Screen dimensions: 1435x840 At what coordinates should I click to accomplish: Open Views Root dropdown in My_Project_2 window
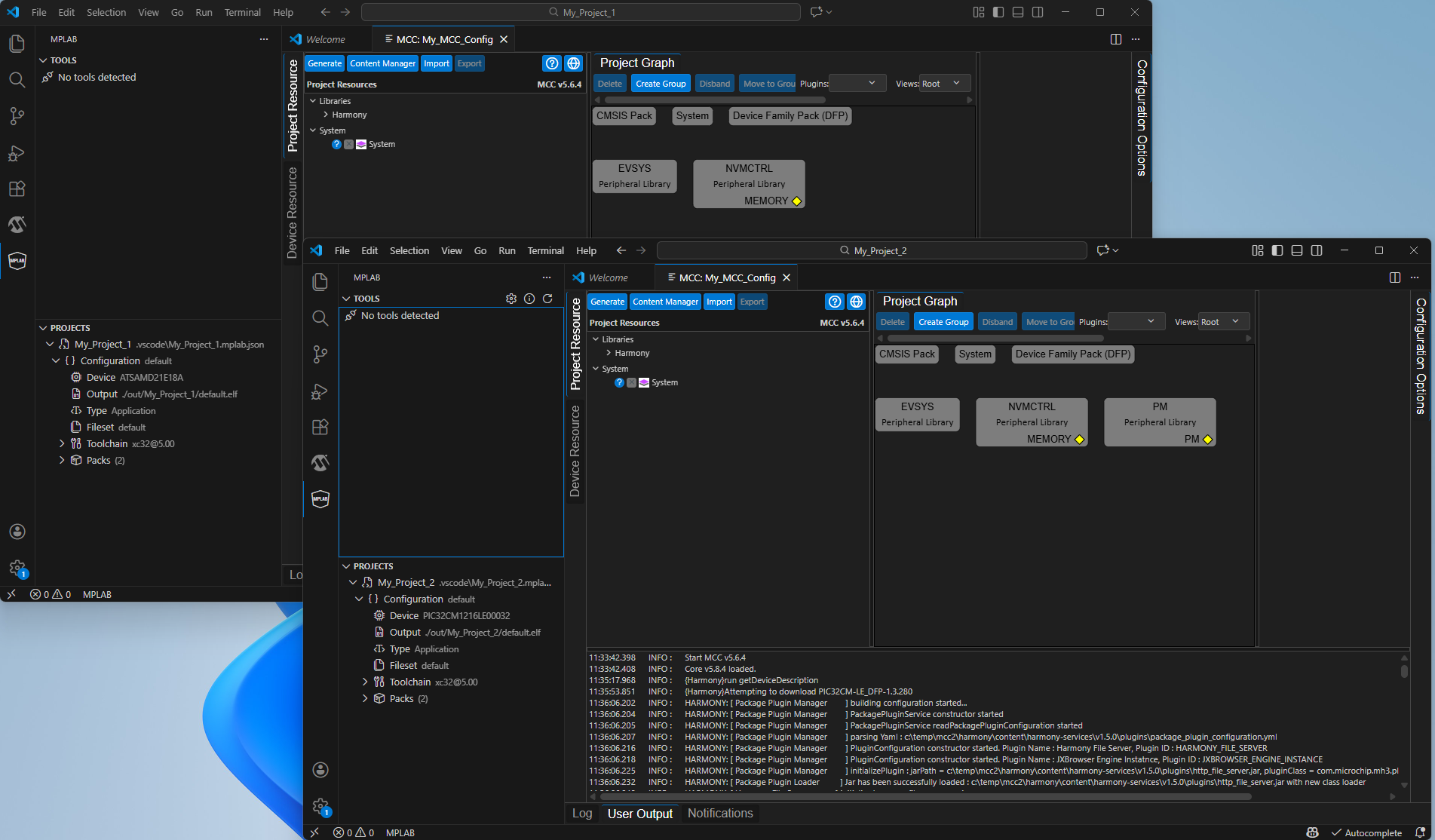pos(1224,322)
